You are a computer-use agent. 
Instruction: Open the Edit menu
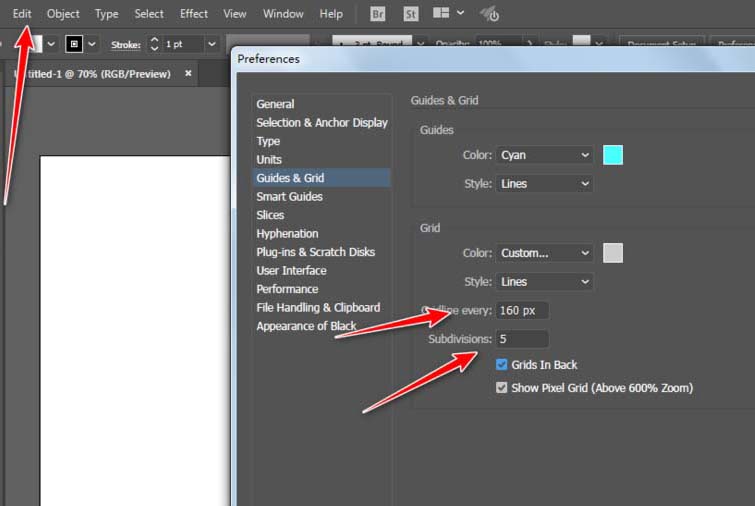[22, 14]
